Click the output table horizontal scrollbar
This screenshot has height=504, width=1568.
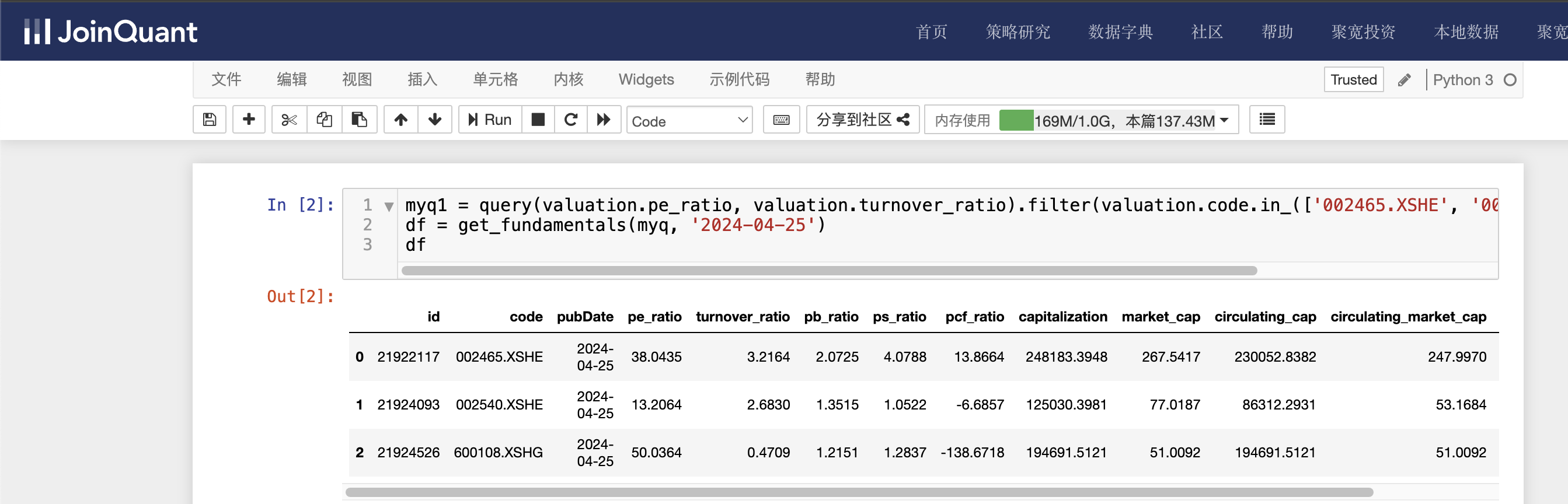tap(859, 492)
